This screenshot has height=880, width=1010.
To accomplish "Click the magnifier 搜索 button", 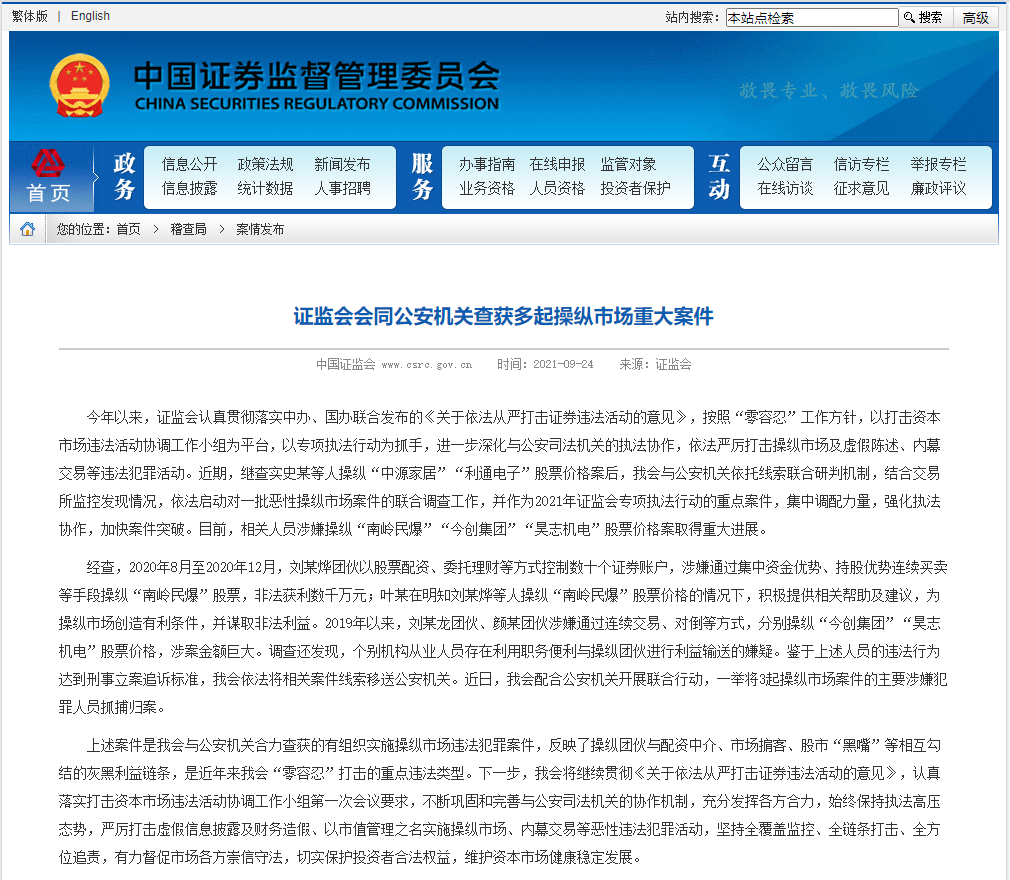I will (x=922, y=17).
